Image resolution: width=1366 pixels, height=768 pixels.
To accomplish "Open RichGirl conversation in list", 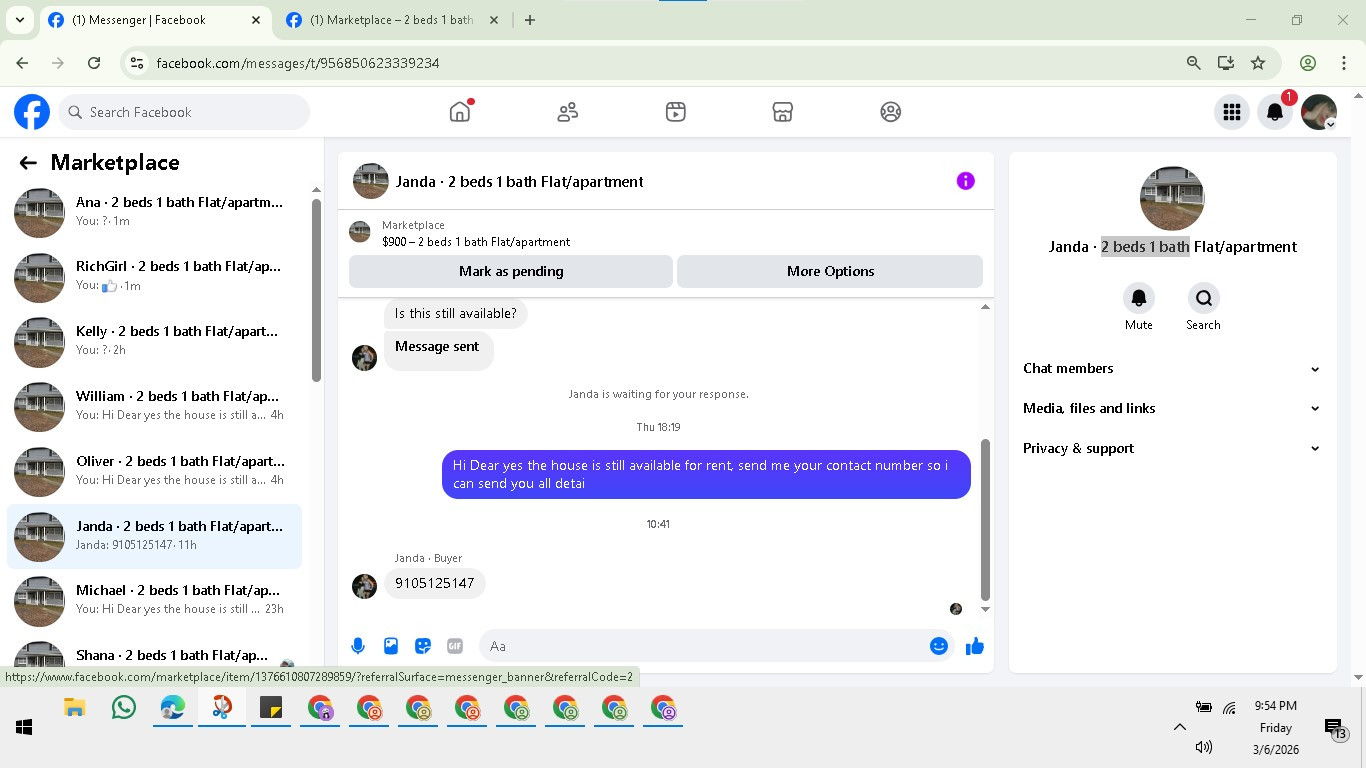I will 155,276.
